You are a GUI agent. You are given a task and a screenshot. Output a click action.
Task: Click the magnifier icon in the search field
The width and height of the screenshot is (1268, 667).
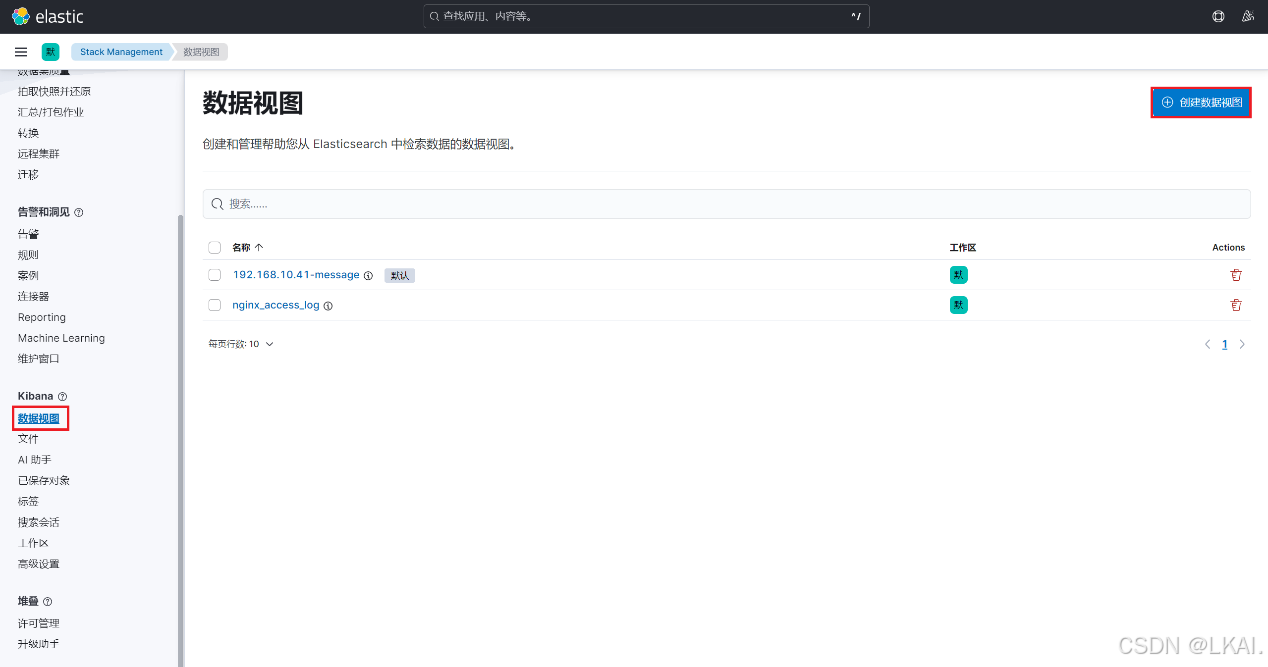[x=217, y=204]
